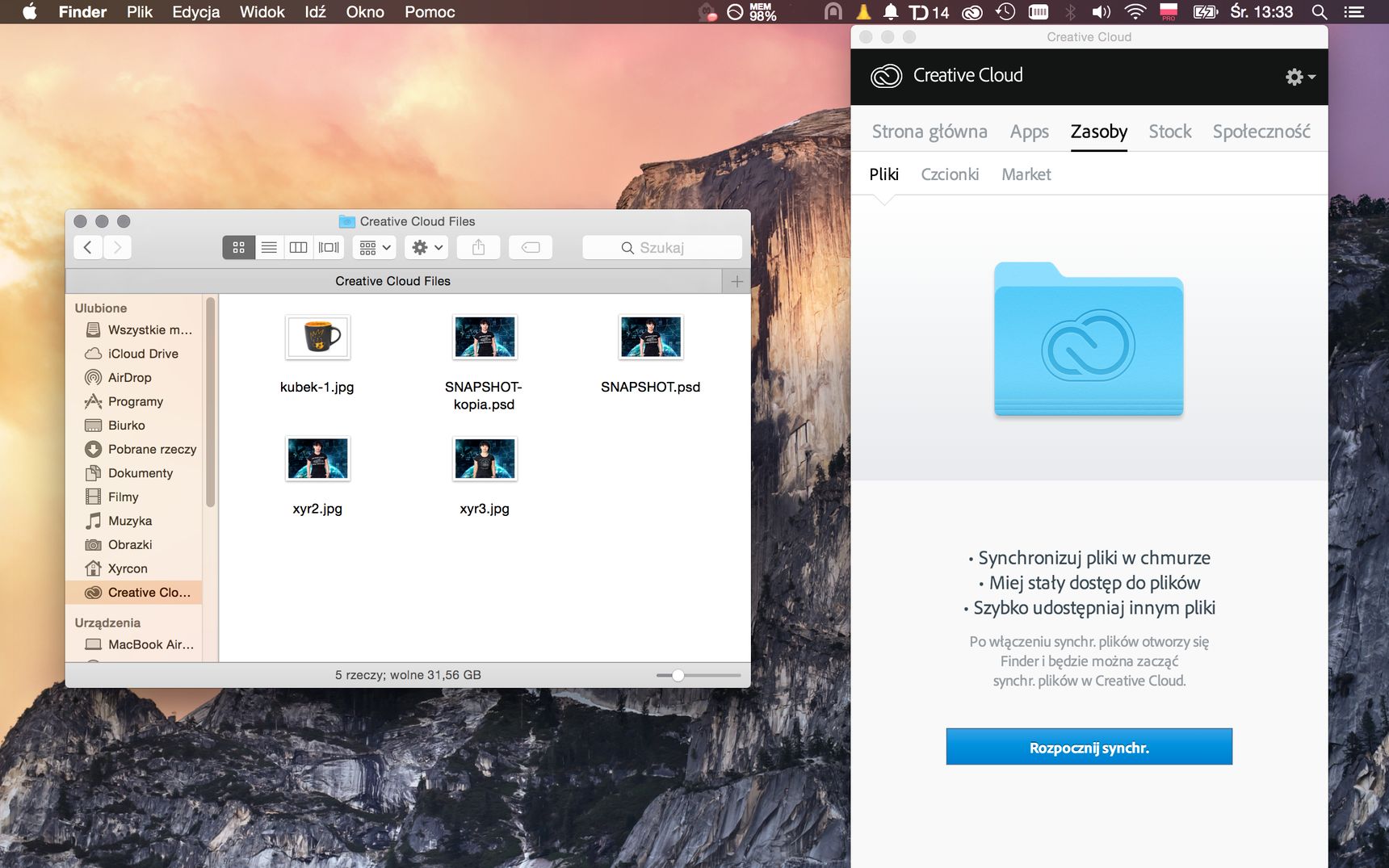This screenshot has width=1389, height=868.
Task: Select the kubek-1.jpg file thumbnail
Action: click(x=317, y=337)
